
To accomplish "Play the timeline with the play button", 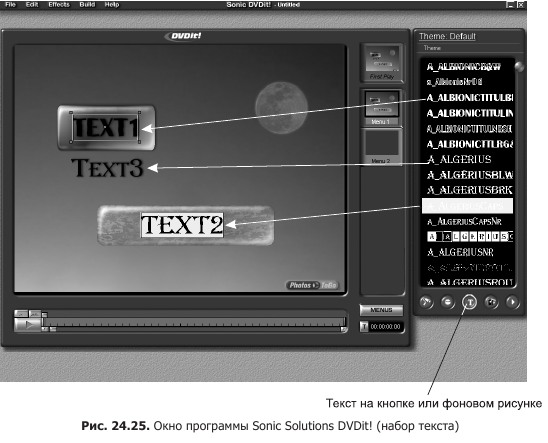I will [28, 325].
